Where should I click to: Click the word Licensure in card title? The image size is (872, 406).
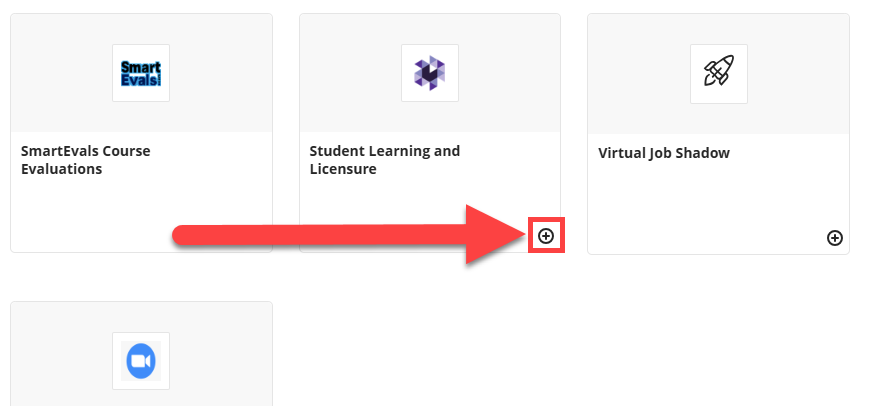(343, 169)
